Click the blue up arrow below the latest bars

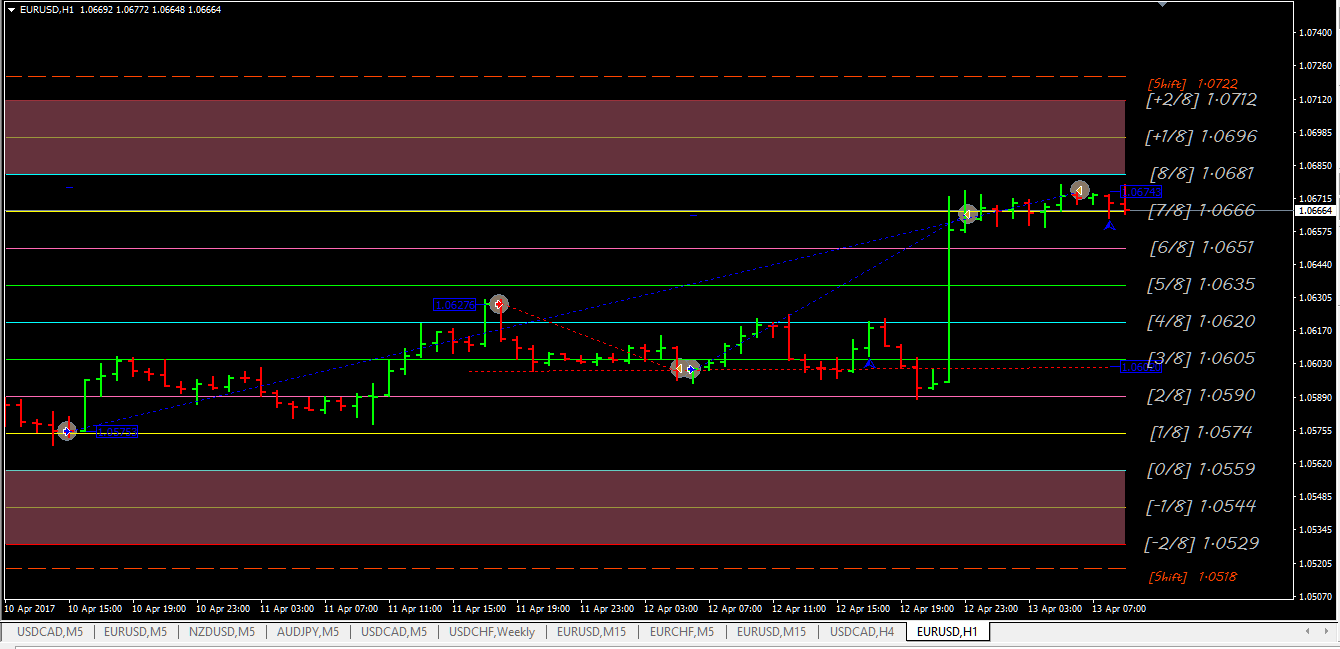pos(1109,226)
